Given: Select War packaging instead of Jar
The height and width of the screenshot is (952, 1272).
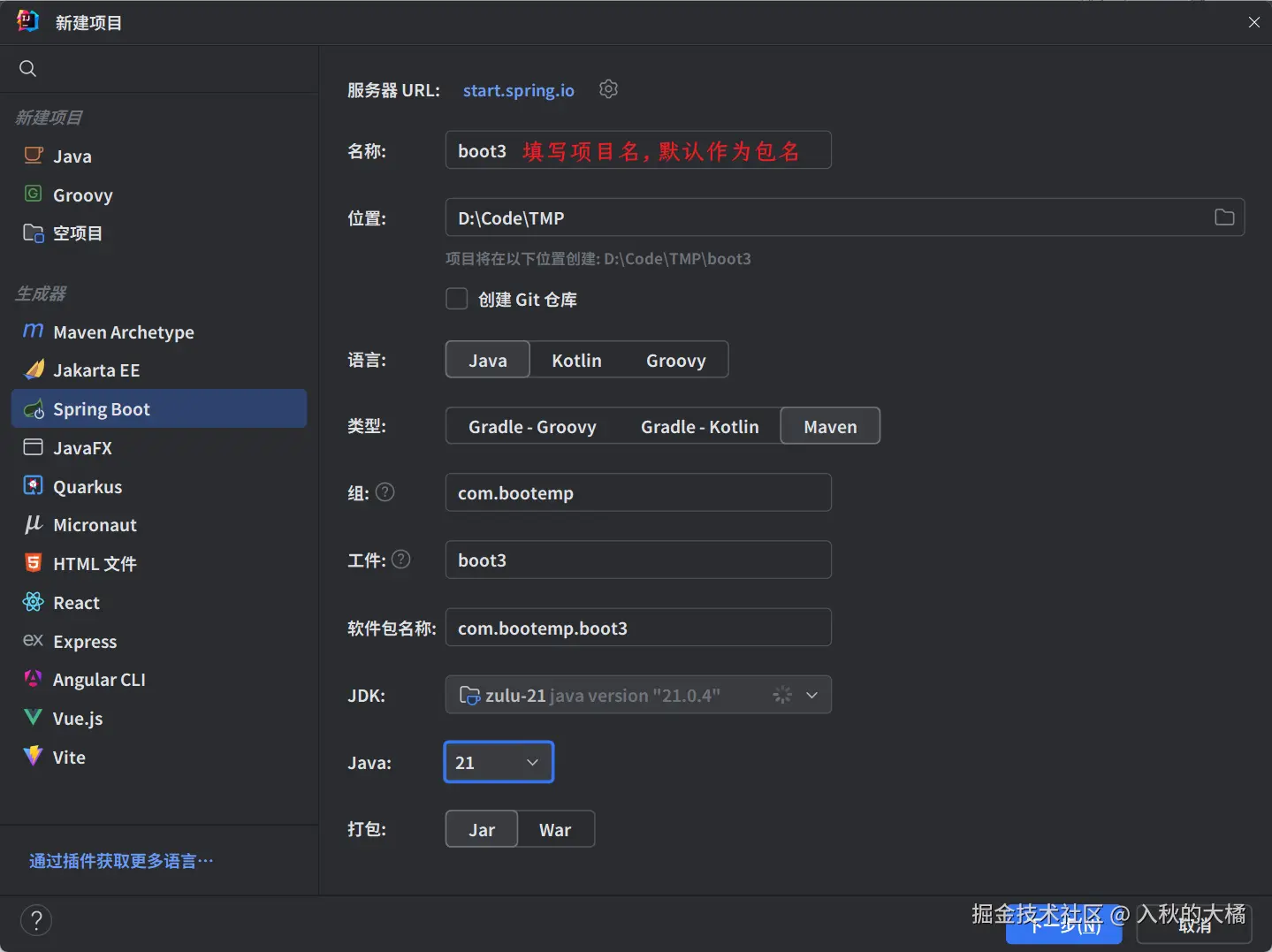Looking at the screenshot, I should pyautogui.click(x=555, y=829).
